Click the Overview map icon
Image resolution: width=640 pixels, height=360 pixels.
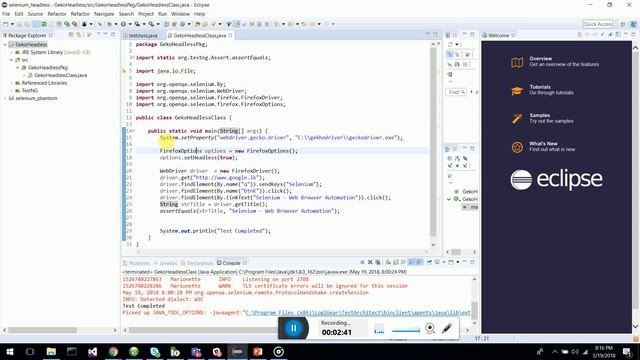tap(517, 62)
